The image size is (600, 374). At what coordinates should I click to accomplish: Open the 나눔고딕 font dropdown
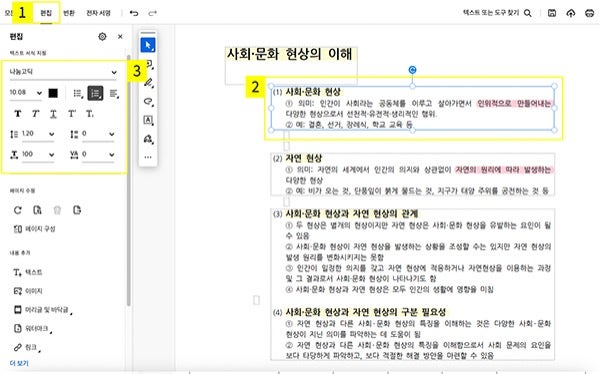click(x=63, y=72)
